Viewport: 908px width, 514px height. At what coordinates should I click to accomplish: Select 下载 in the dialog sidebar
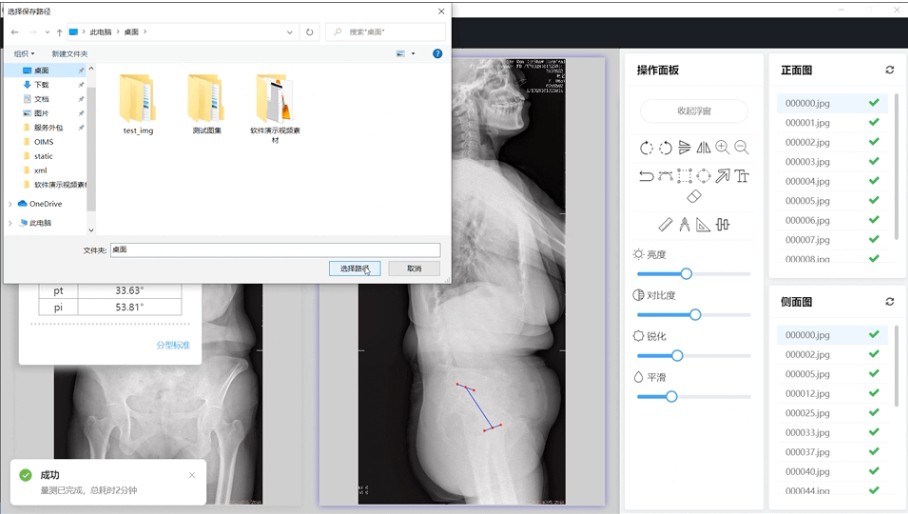click(x=45, y=85)
